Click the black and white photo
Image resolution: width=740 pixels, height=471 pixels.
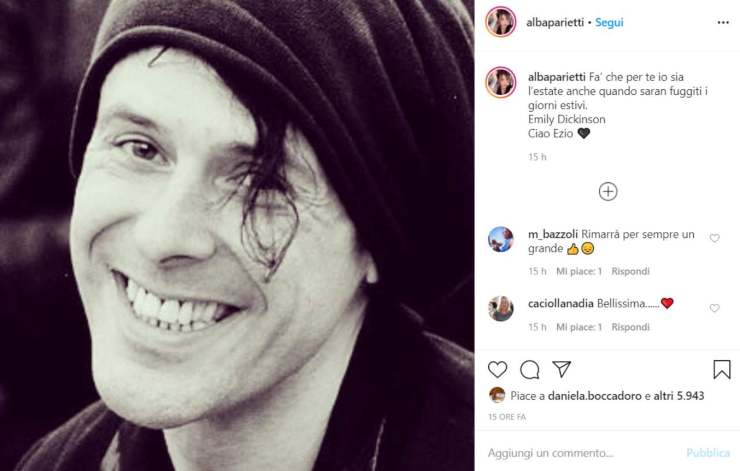coord(237,235)
